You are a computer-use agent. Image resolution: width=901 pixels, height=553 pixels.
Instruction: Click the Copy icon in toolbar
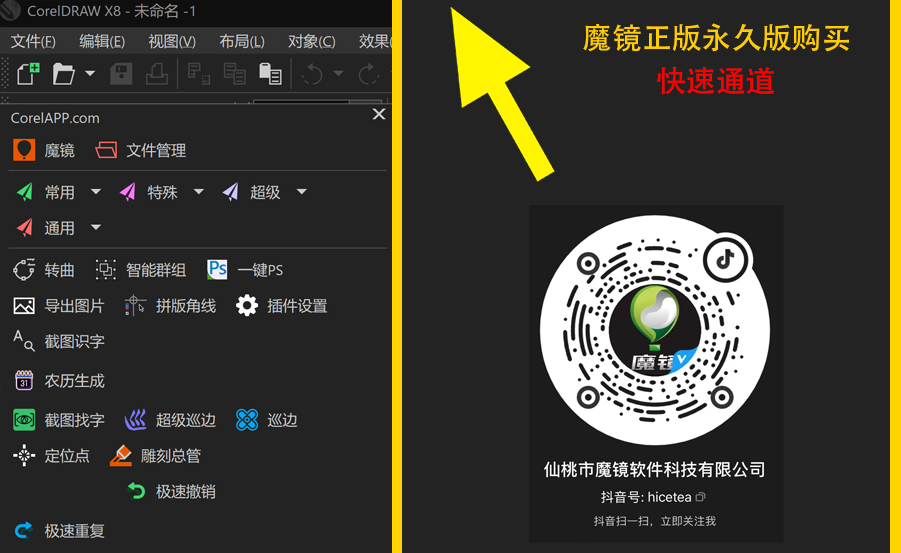(x=234, y=74)
